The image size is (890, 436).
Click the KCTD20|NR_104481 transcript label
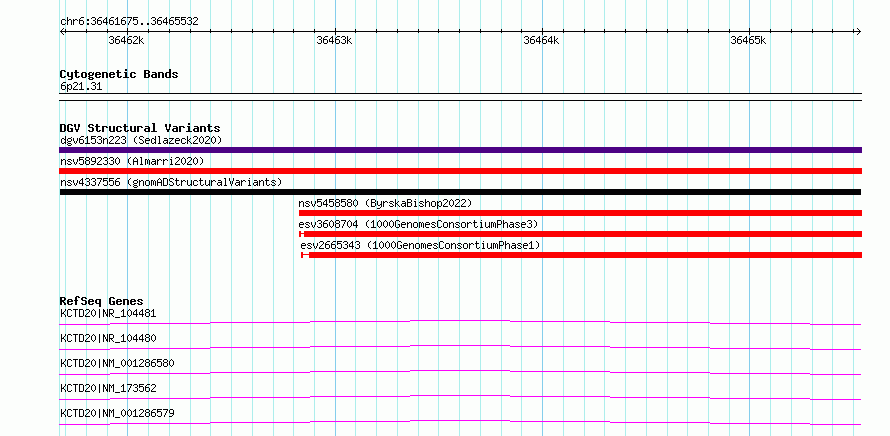point(108,313)
